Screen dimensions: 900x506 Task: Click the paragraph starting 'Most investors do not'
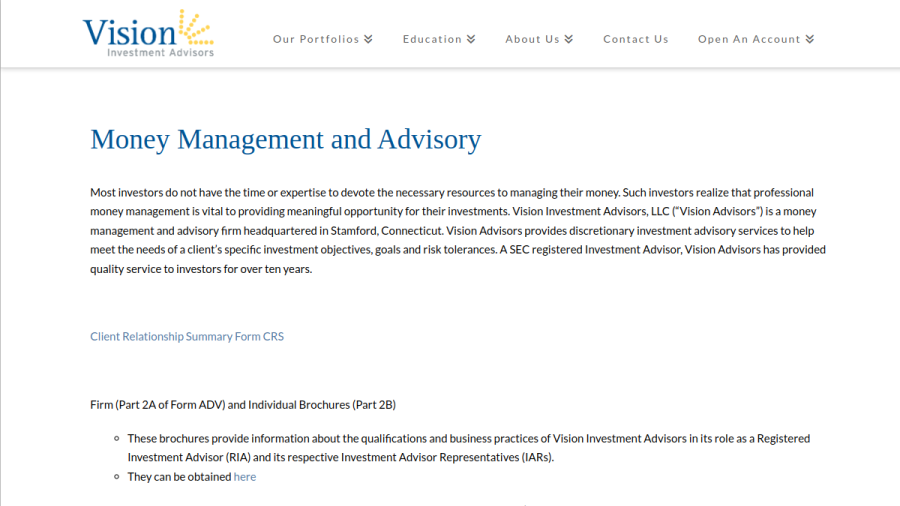458,231
